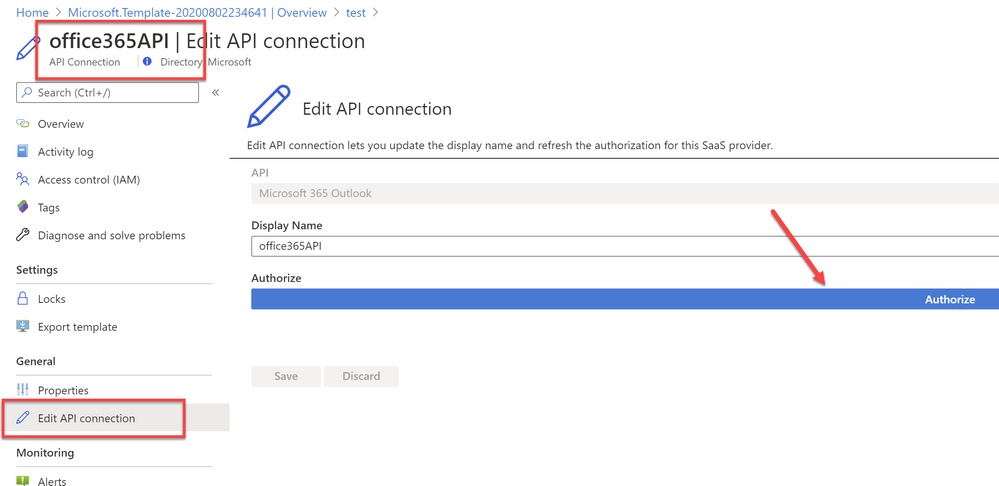The width and height of the screenshot is (999, 486).
Task: Click the Locks padlock icon
Action: [x=23, y=299]
